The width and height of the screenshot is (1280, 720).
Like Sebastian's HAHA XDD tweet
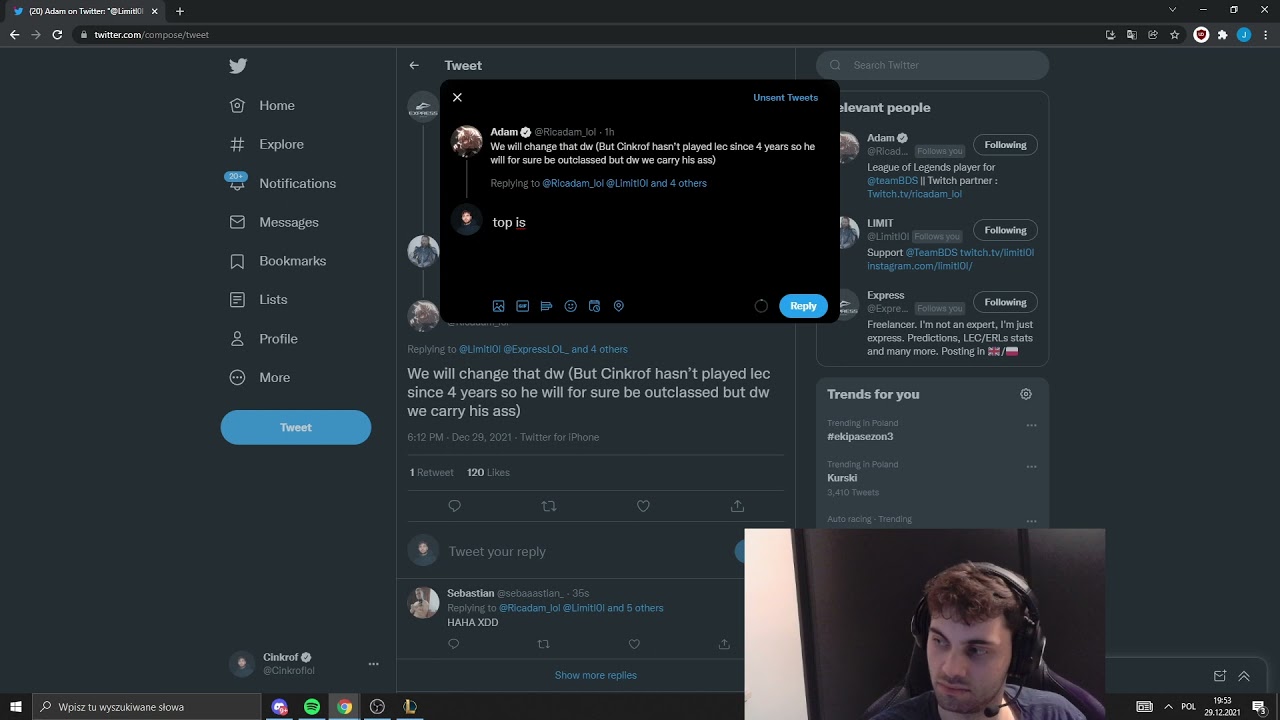(x=634, y=644)
